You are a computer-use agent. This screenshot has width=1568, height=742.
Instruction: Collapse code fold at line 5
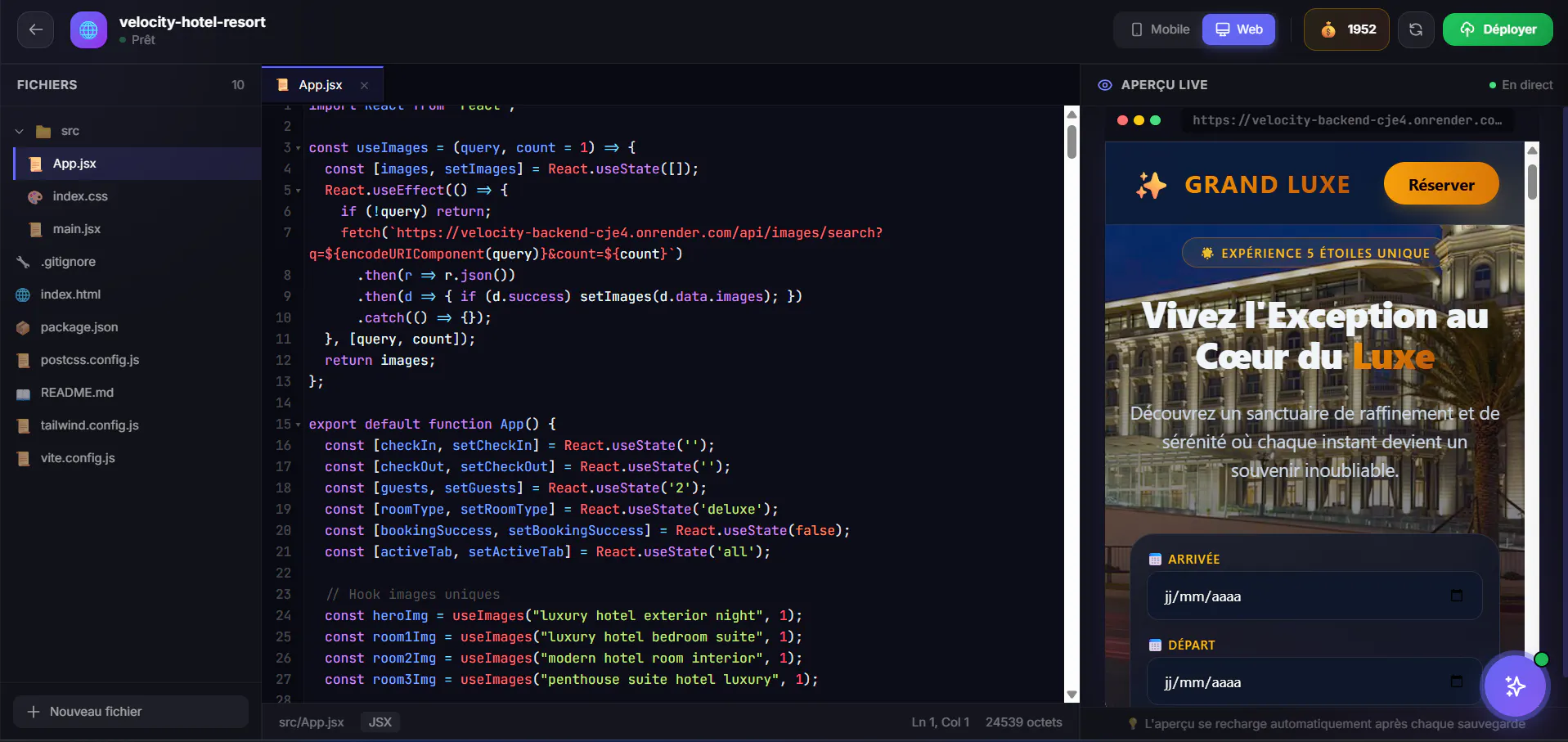pos(299,191)
